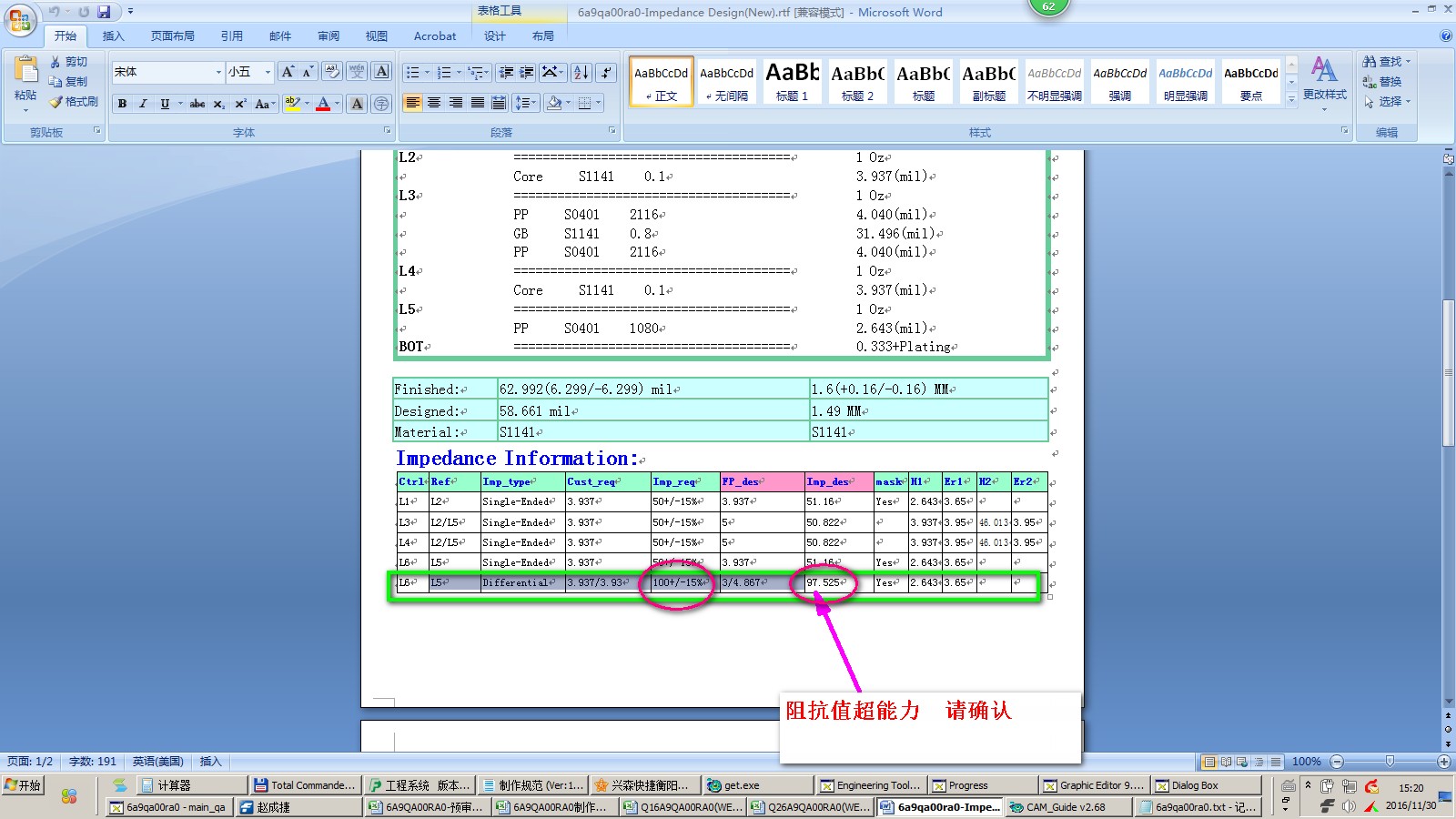Expand the Styles gallery more arrow
1456x819 pixels.
(1291, 99)
